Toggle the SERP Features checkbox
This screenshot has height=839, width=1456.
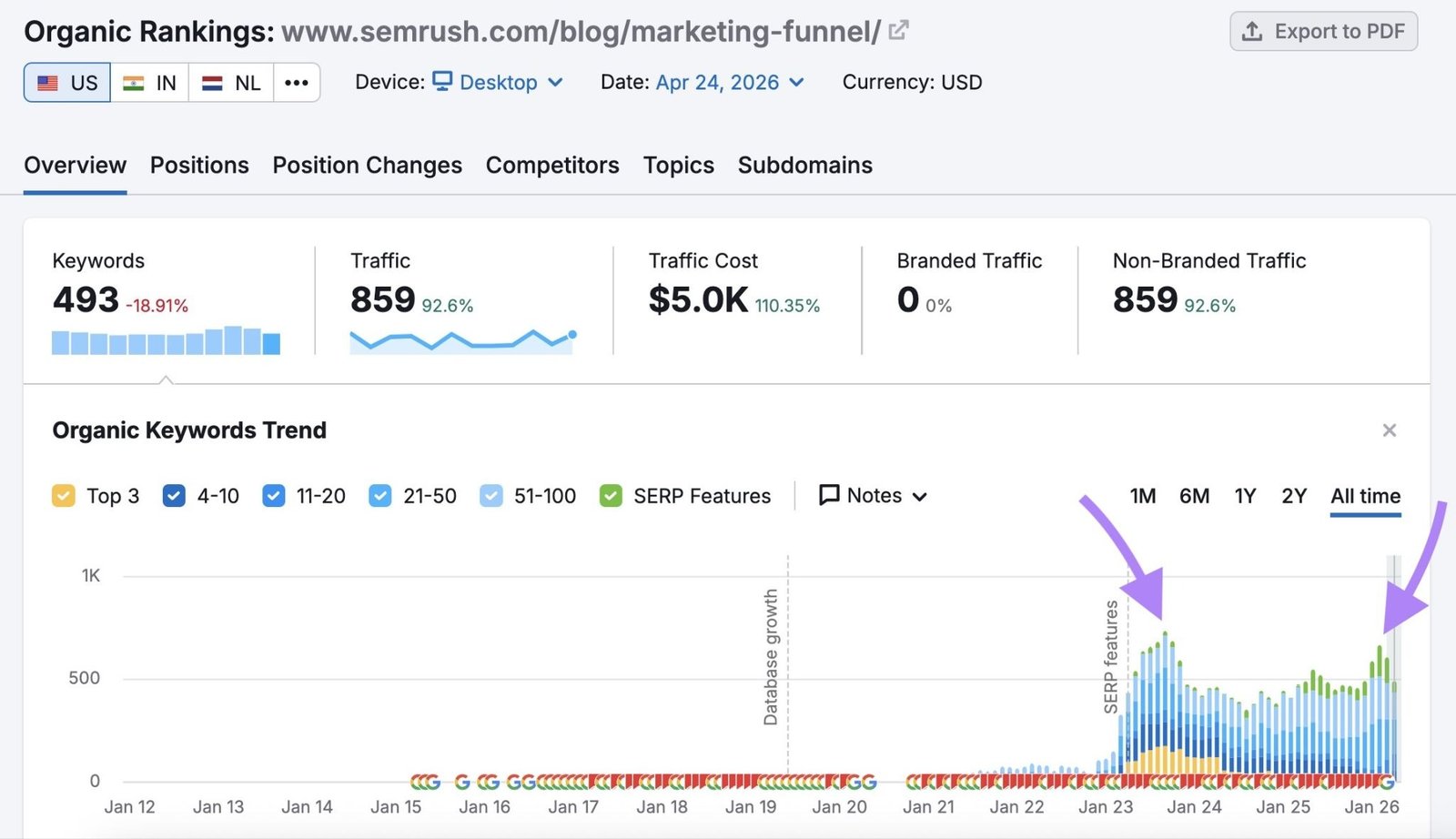click(x=611, y=496)
